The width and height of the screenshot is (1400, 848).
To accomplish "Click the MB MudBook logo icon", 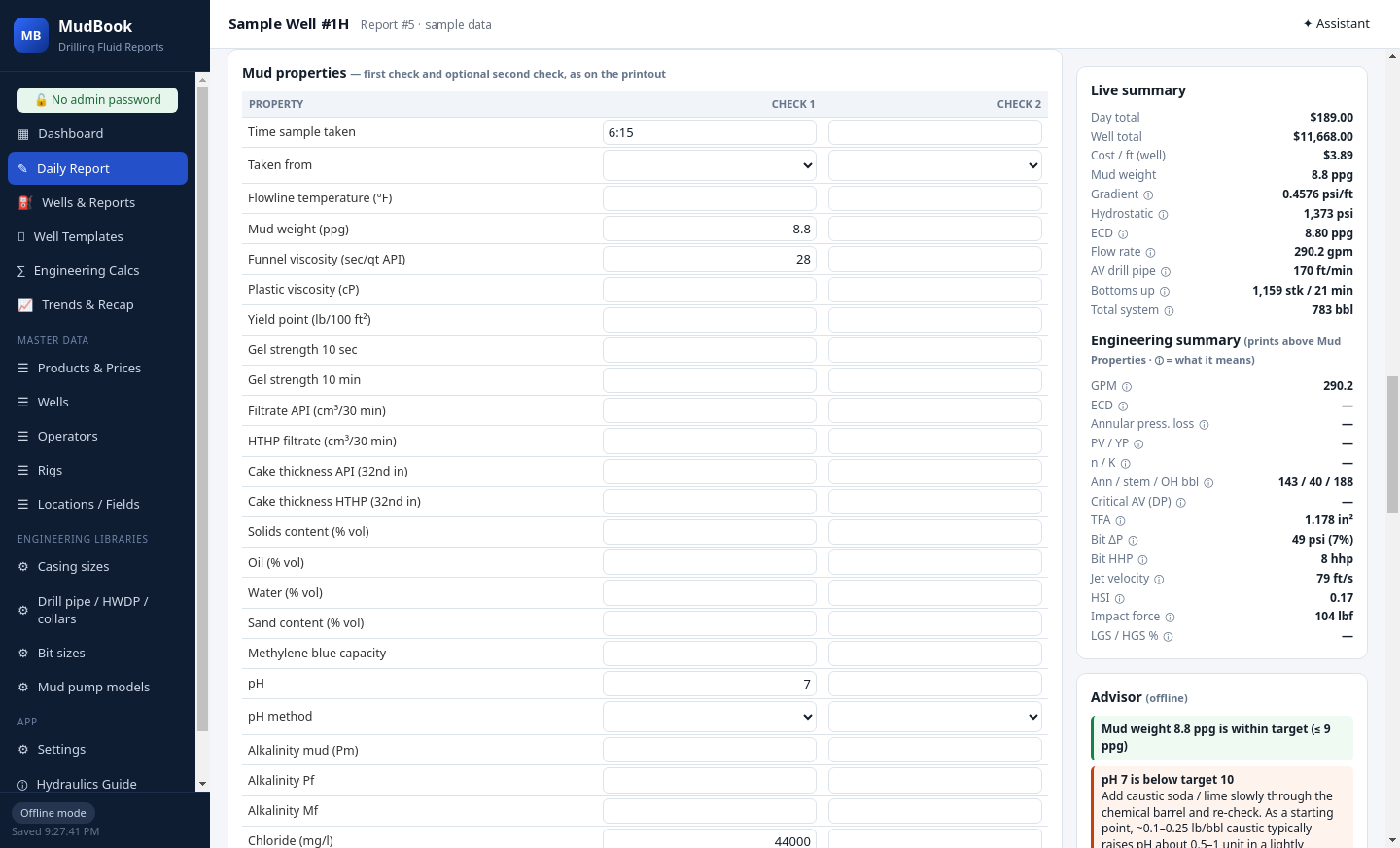I will tap(31, 35).
